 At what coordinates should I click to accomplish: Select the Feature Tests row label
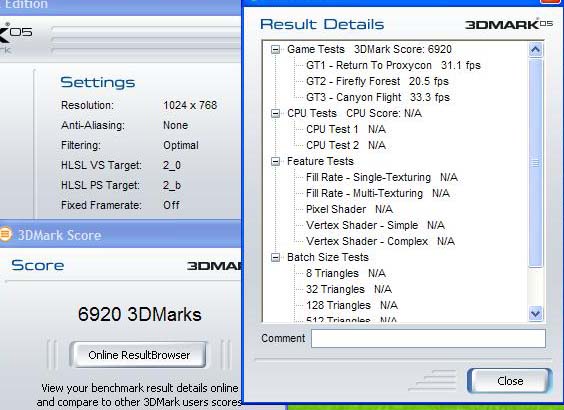[320, 161]
